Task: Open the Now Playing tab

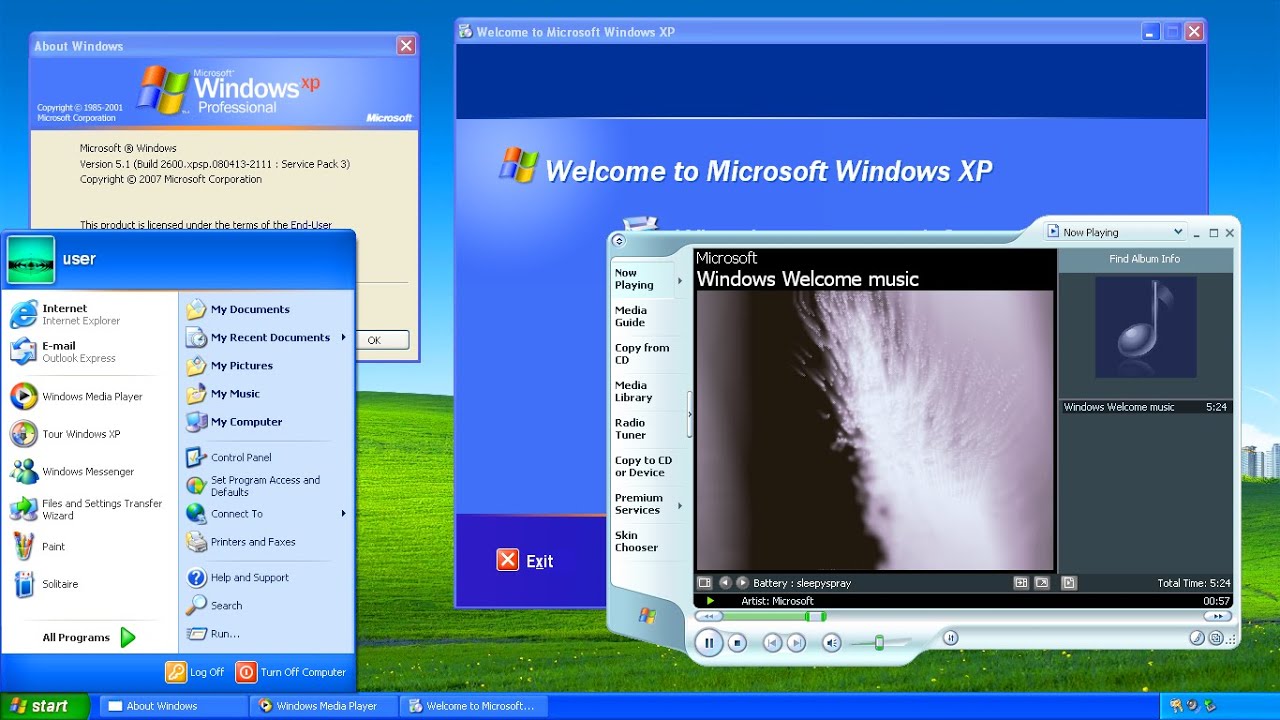Action: click(642, 279)
